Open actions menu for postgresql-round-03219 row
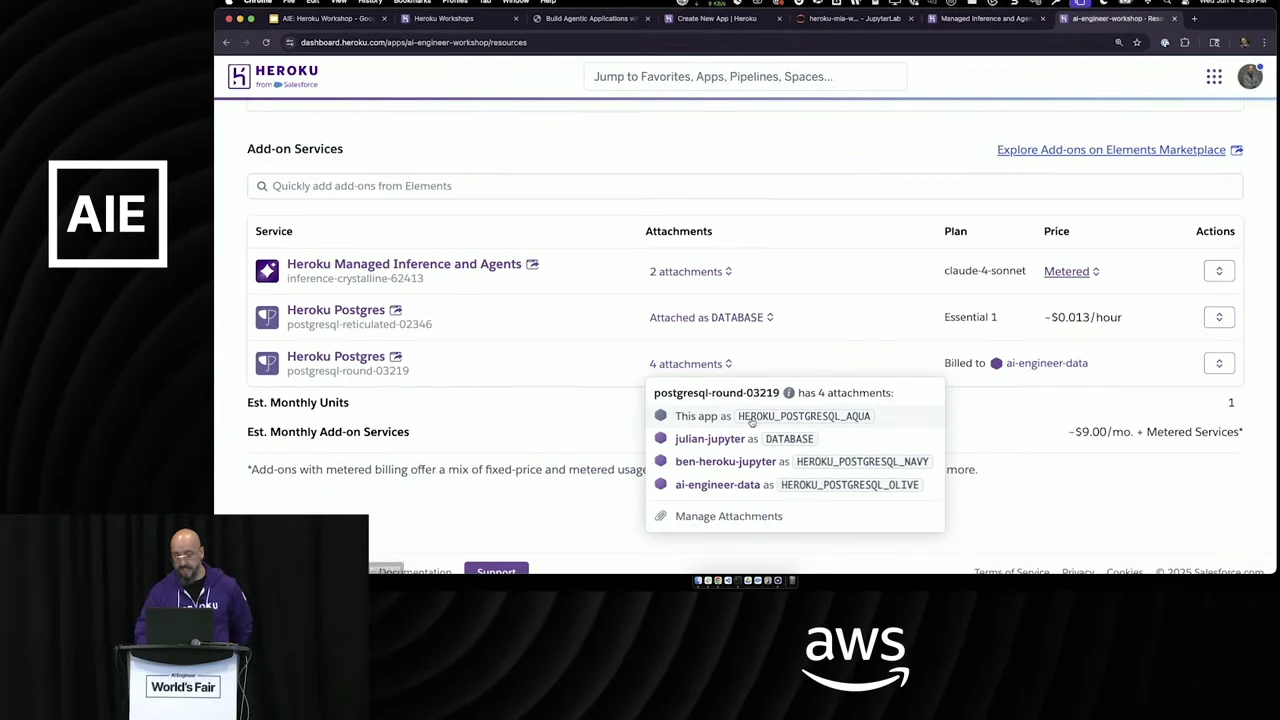The width and height of the screenshot is (1280, 720). pyautogui.click(x=1219, y=363)
